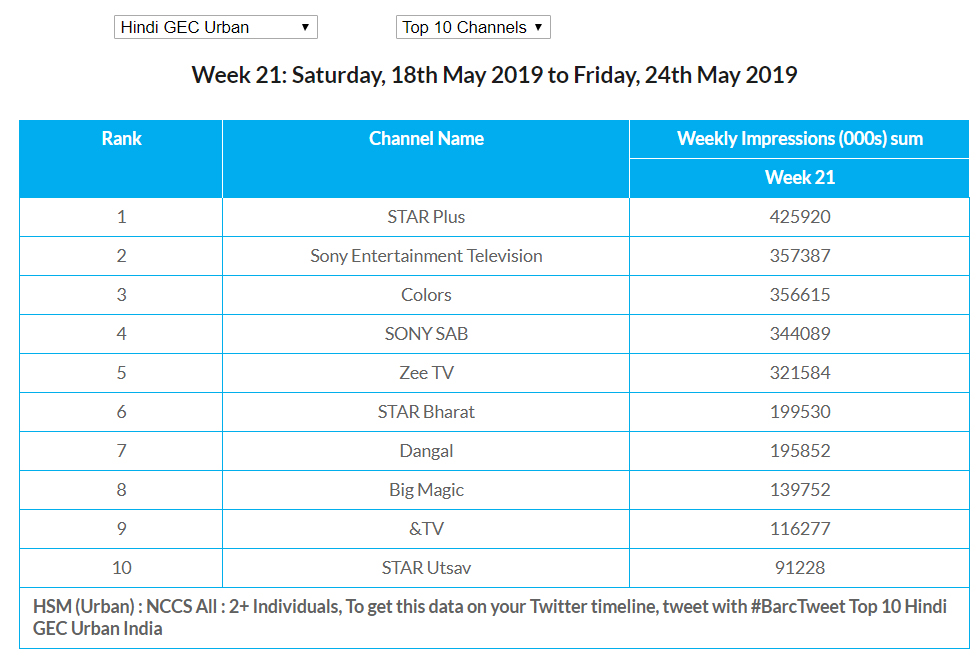Click the Week 21 date range heading
977x671 pixels.
tap(494, 75)
